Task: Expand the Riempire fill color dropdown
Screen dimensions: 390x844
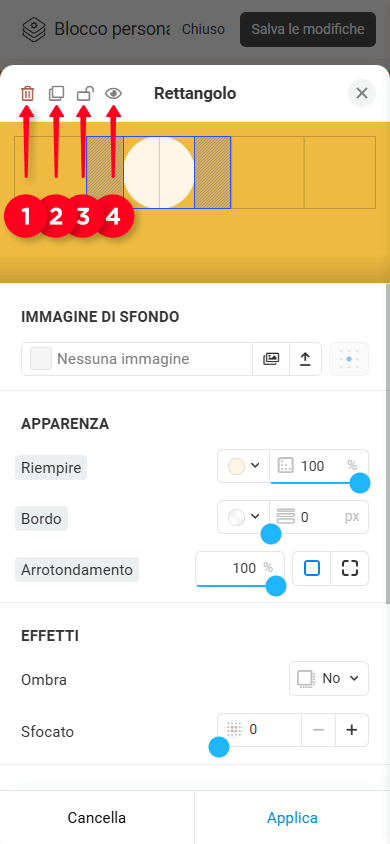Action: 244,466
